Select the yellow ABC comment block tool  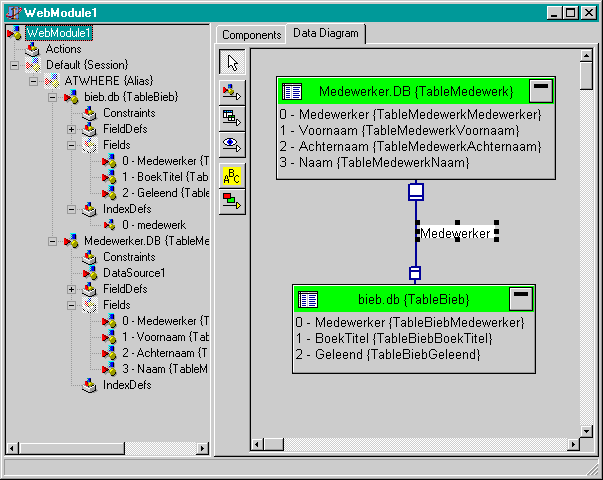click(231, 175)
